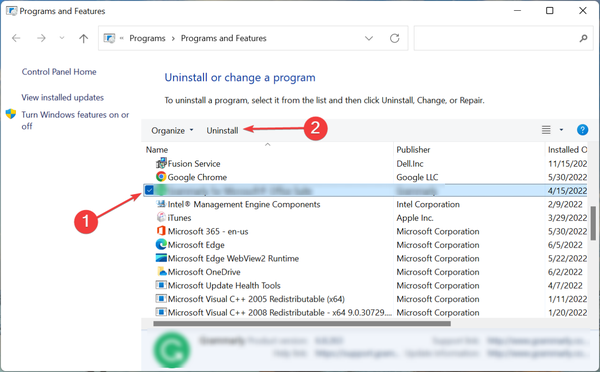Uncheck the selected program's checkbox
Screen dimensions: 600x372
pos(149,190)
